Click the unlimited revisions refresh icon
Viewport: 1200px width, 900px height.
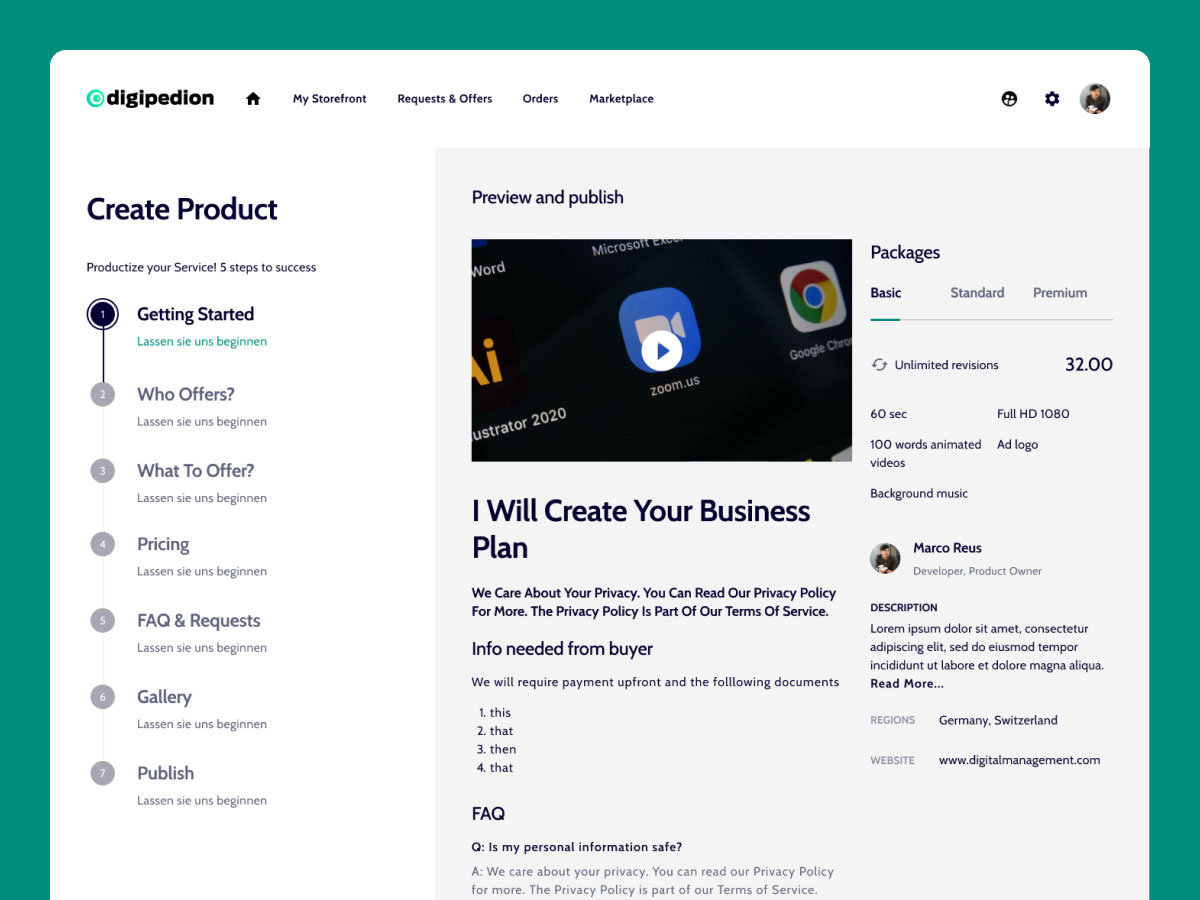click(x=879, y=365)
